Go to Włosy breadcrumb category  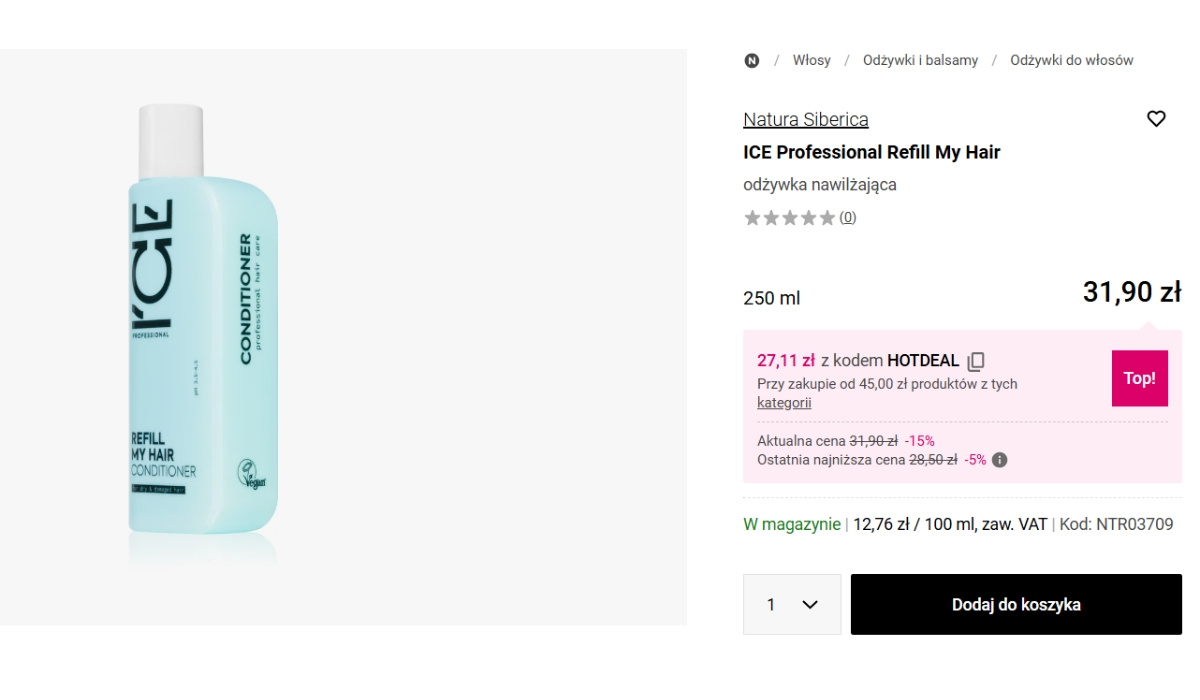tap(811, 60)
